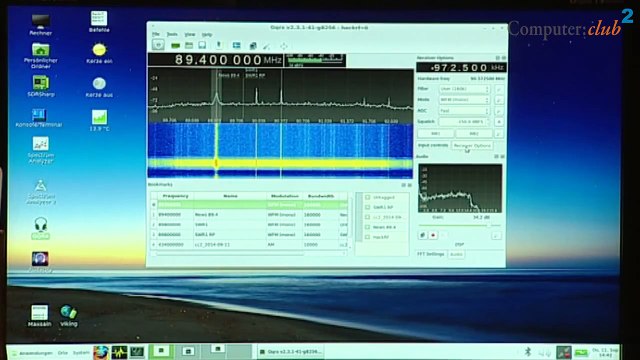
Task: Select the News 89.4 bookmark row
Action: (249, 214)
